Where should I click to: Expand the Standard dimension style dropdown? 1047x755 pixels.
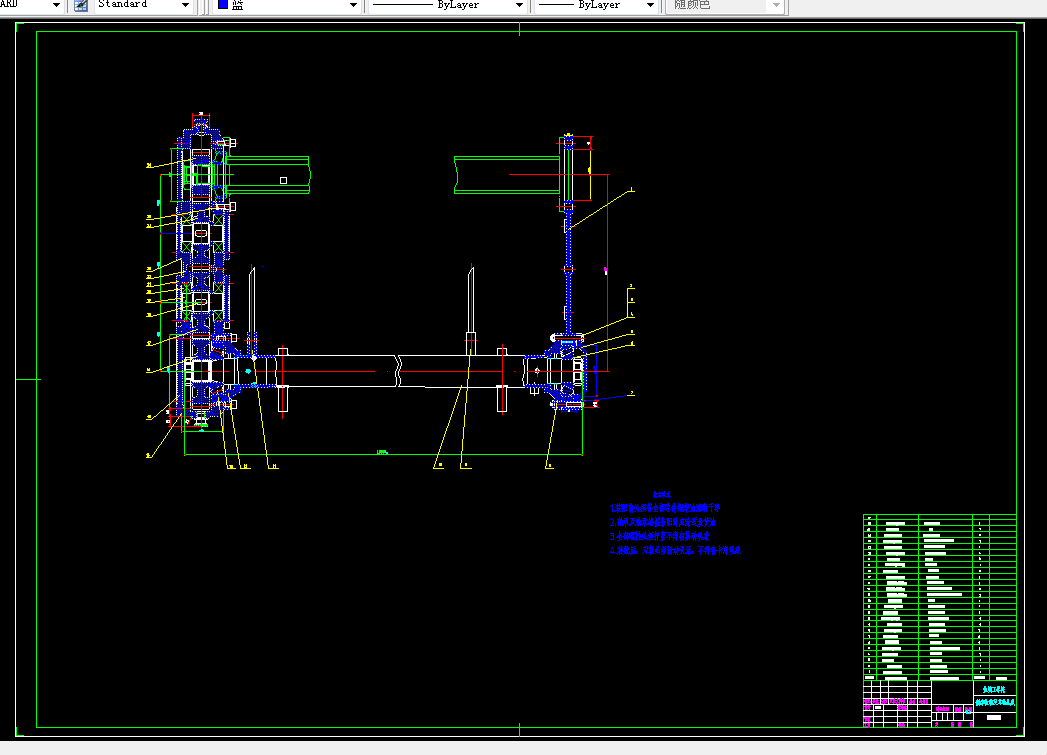coord(185,5)
